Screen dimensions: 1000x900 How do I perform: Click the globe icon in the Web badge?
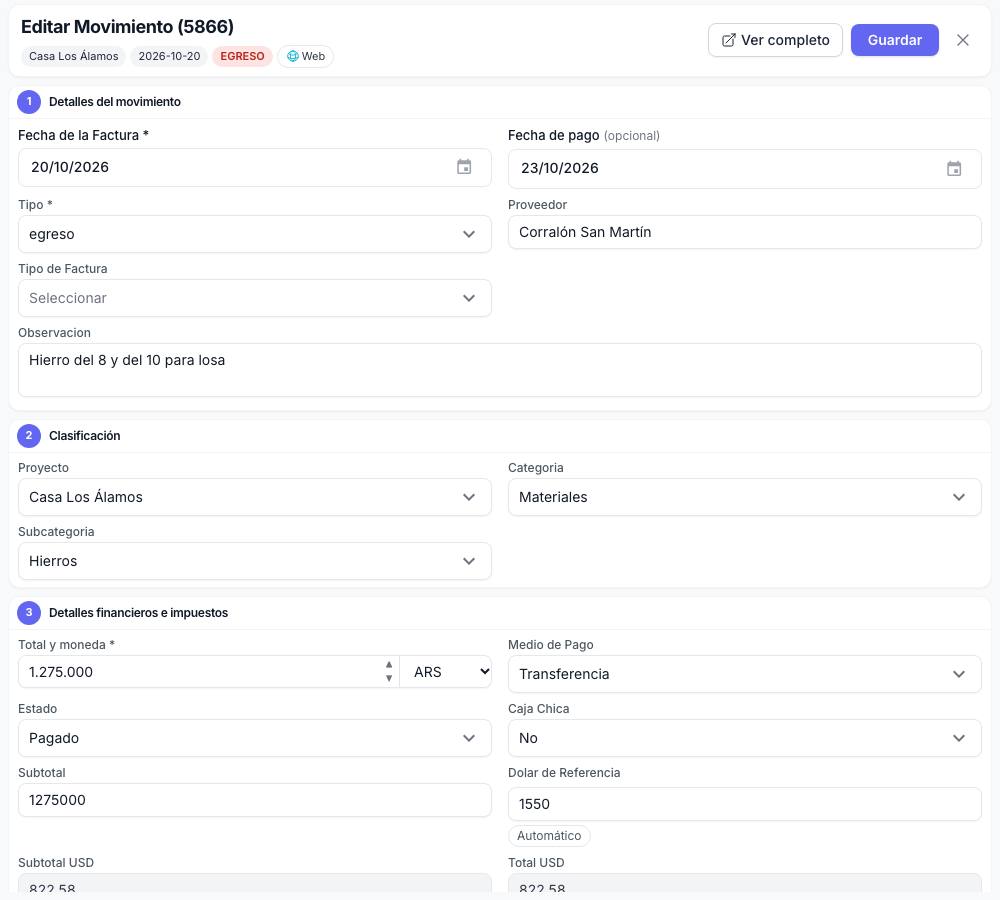[x=293, y=56]
